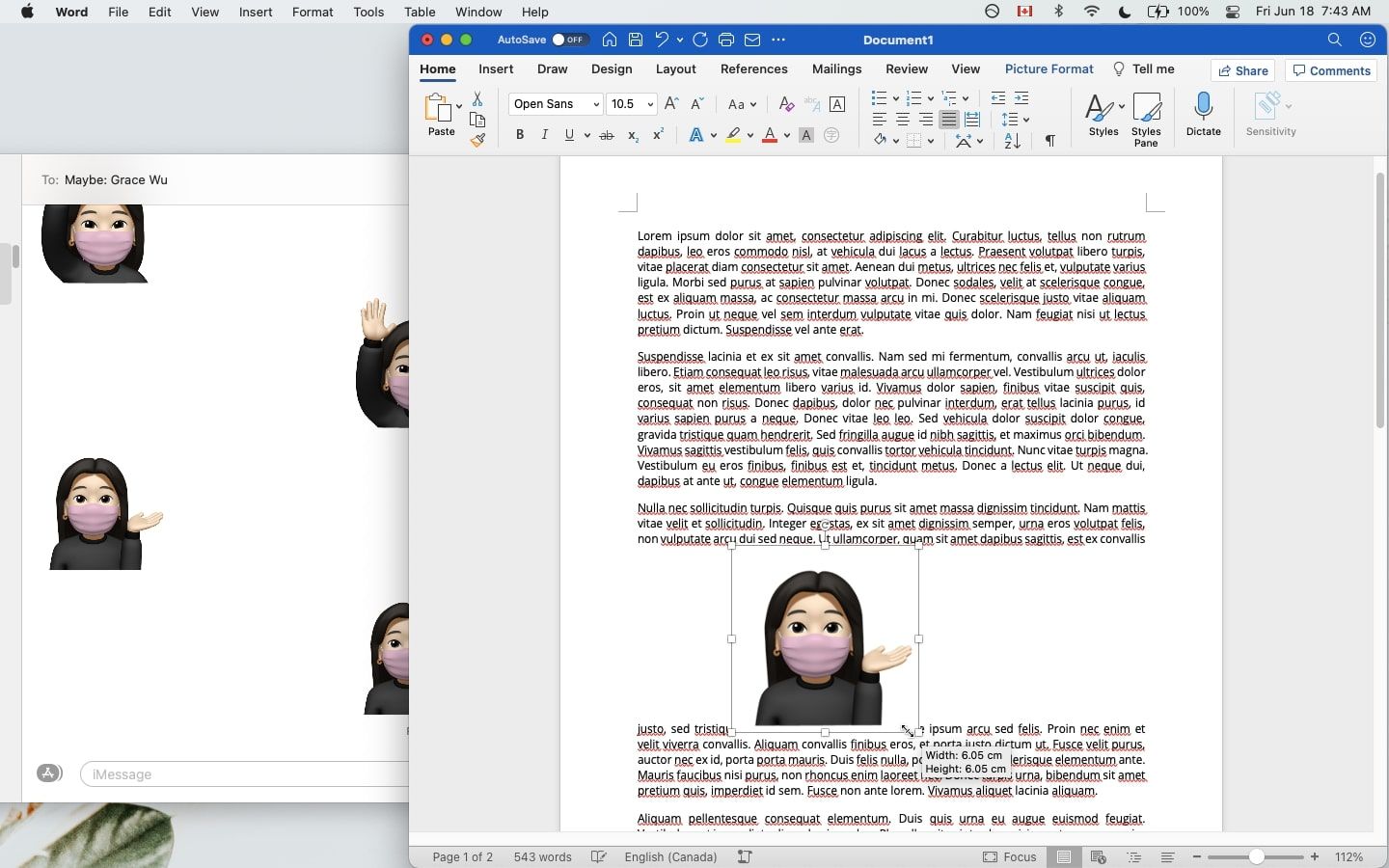Apply text highlight color
Screen dimensions: 1389x868
point(735,135)
